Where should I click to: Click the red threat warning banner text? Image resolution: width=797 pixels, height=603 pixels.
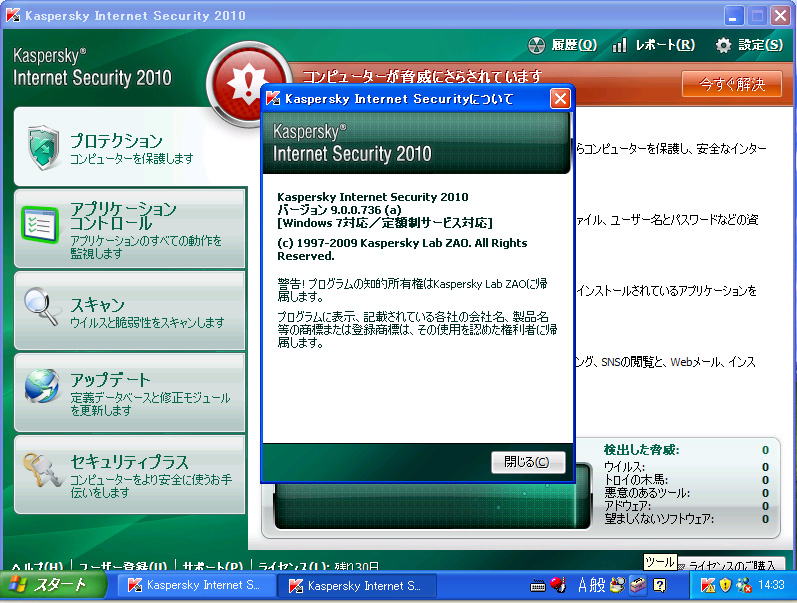coord(422,77)
